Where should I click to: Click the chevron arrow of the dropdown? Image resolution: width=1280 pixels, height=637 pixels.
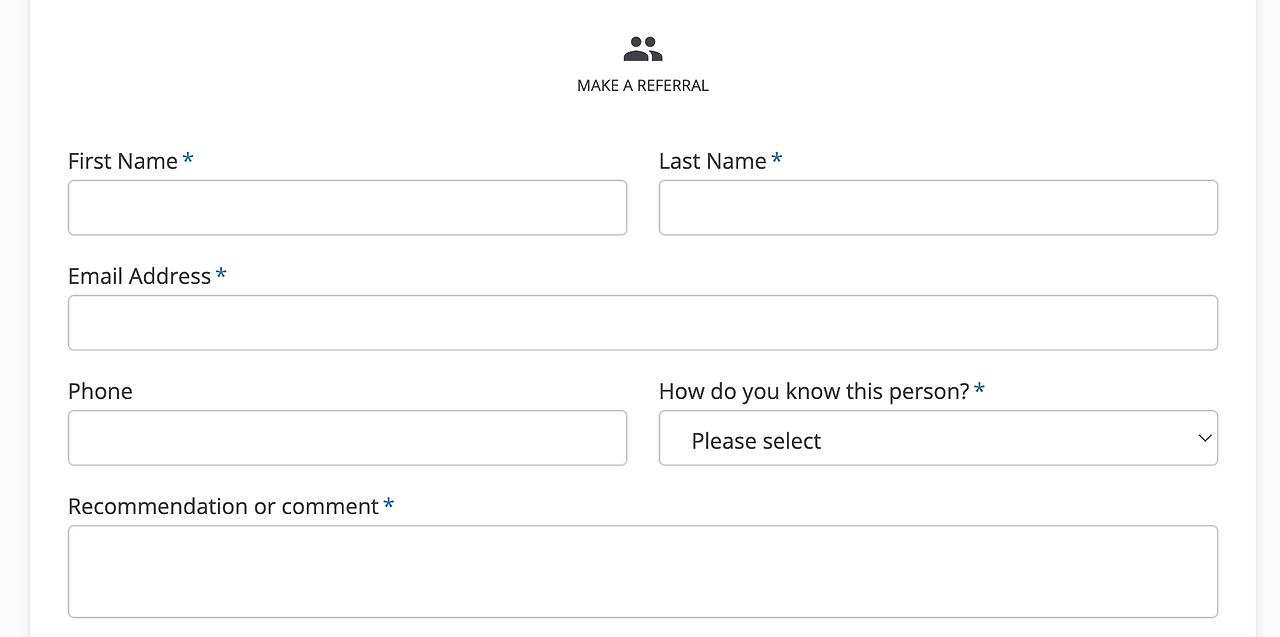coord(1205,438)
